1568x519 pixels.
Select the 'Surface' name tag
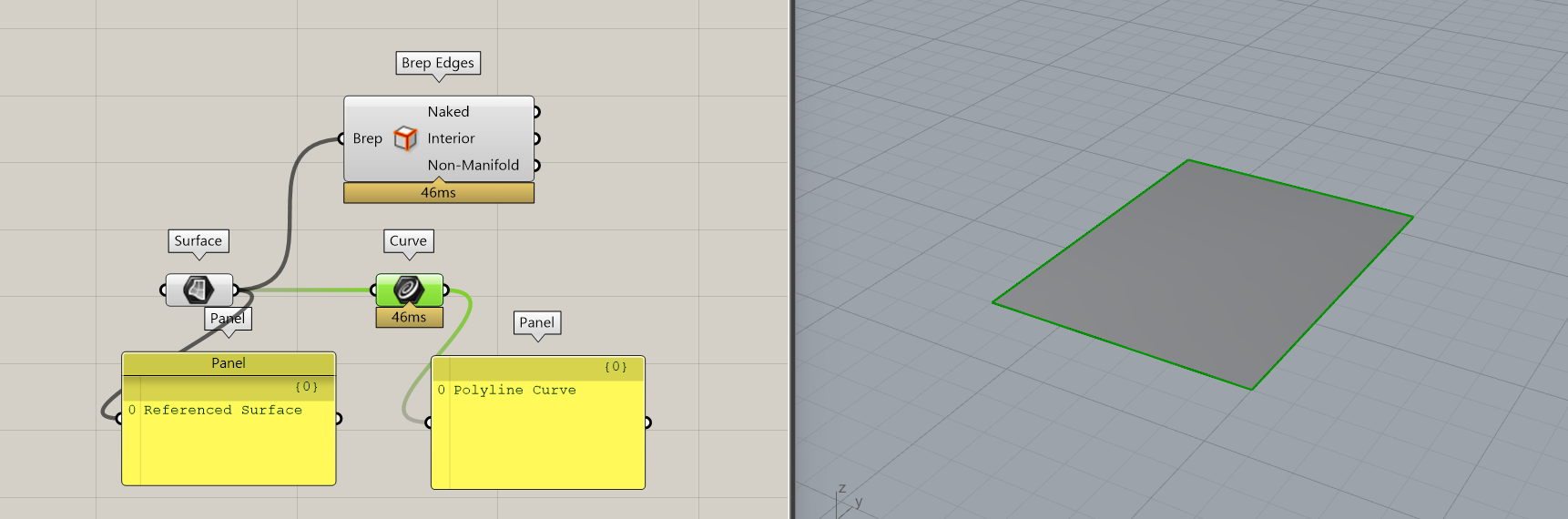point(199,241)
